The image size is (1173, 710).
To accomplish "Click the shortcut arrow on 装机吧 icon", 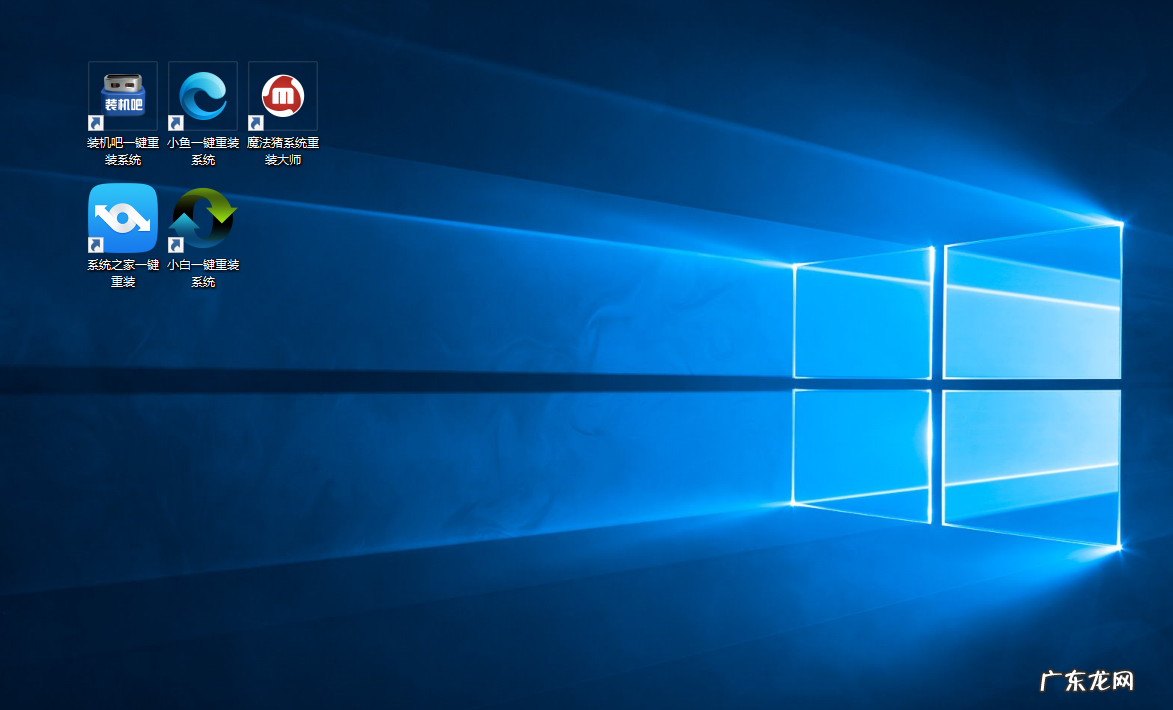I will (95, 122).
